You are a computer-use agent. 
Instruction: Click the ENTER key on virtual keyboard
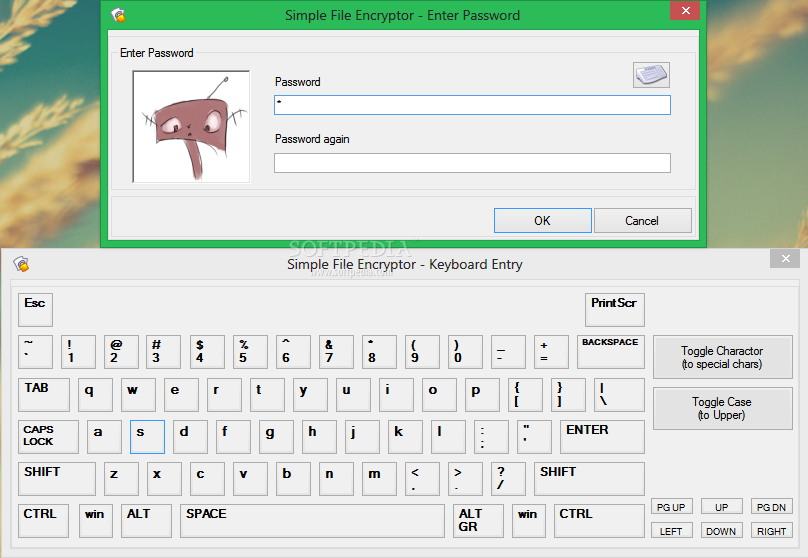click(602, 437)
